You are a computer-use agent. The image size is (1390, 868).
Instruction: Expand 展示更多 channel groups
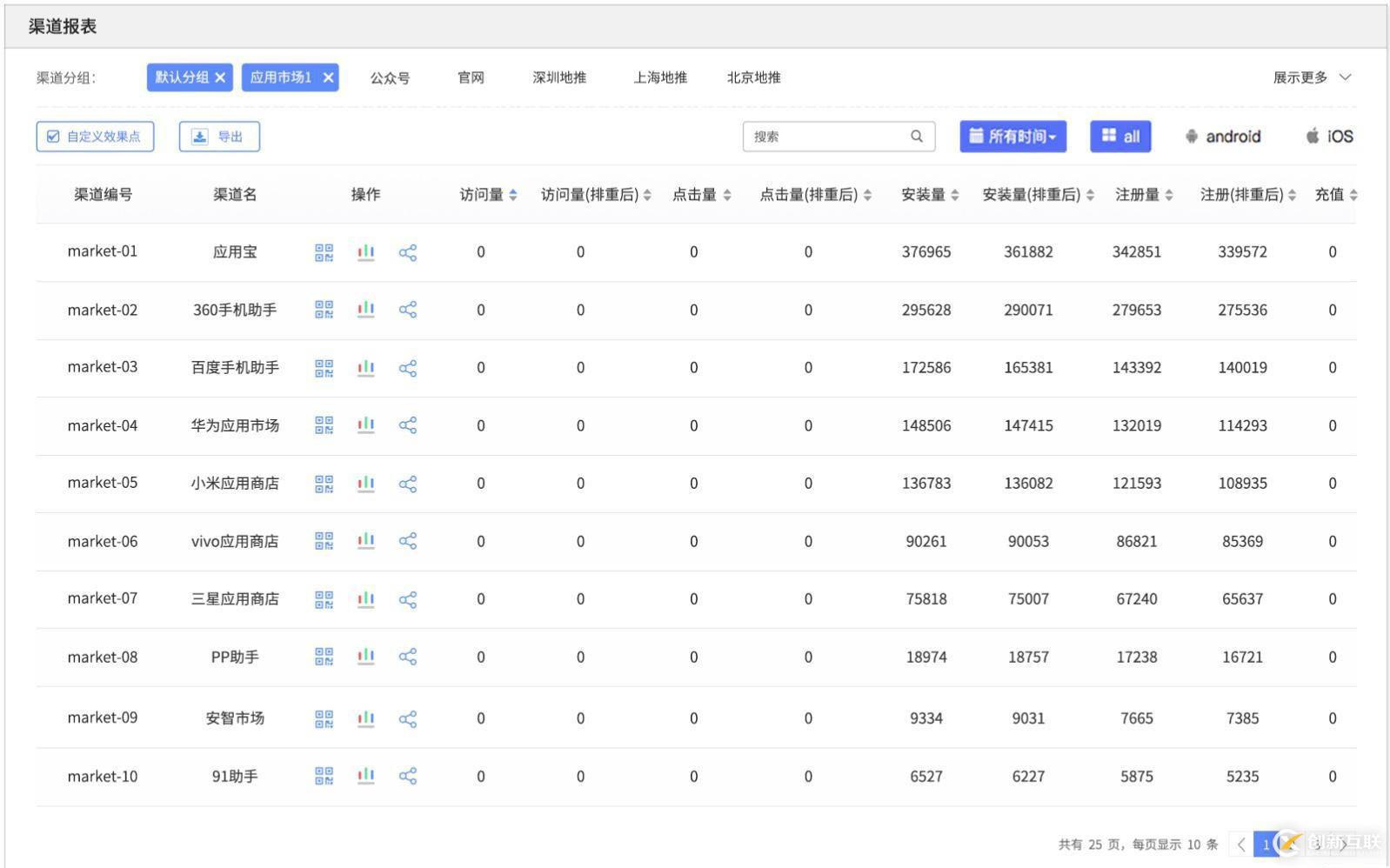(x=1311, y=77)
